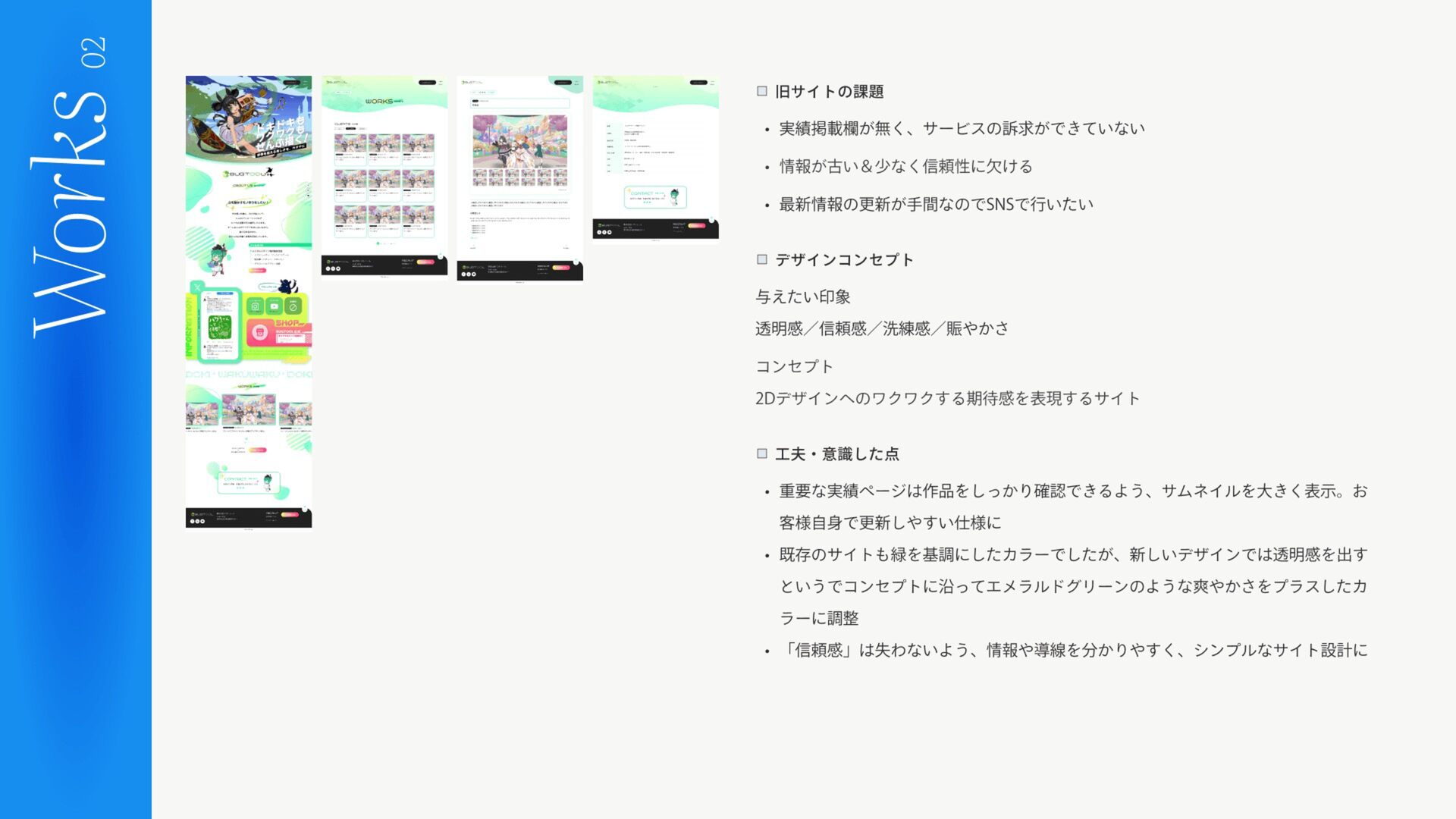The height and width of the screenshot is (819, 1456).
Task: Click the first thumbnail in CLIENTS works grid
Action: tap(350, 143)
